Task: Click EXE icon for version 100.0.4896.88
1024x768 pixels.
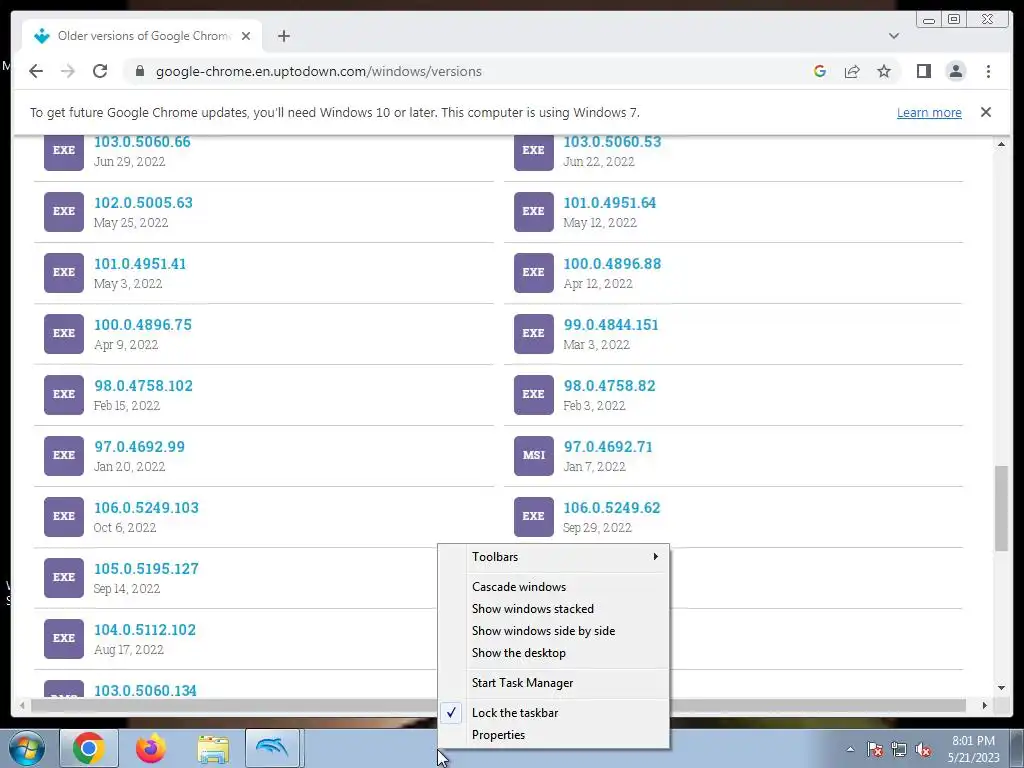Action: coord(534,272)
